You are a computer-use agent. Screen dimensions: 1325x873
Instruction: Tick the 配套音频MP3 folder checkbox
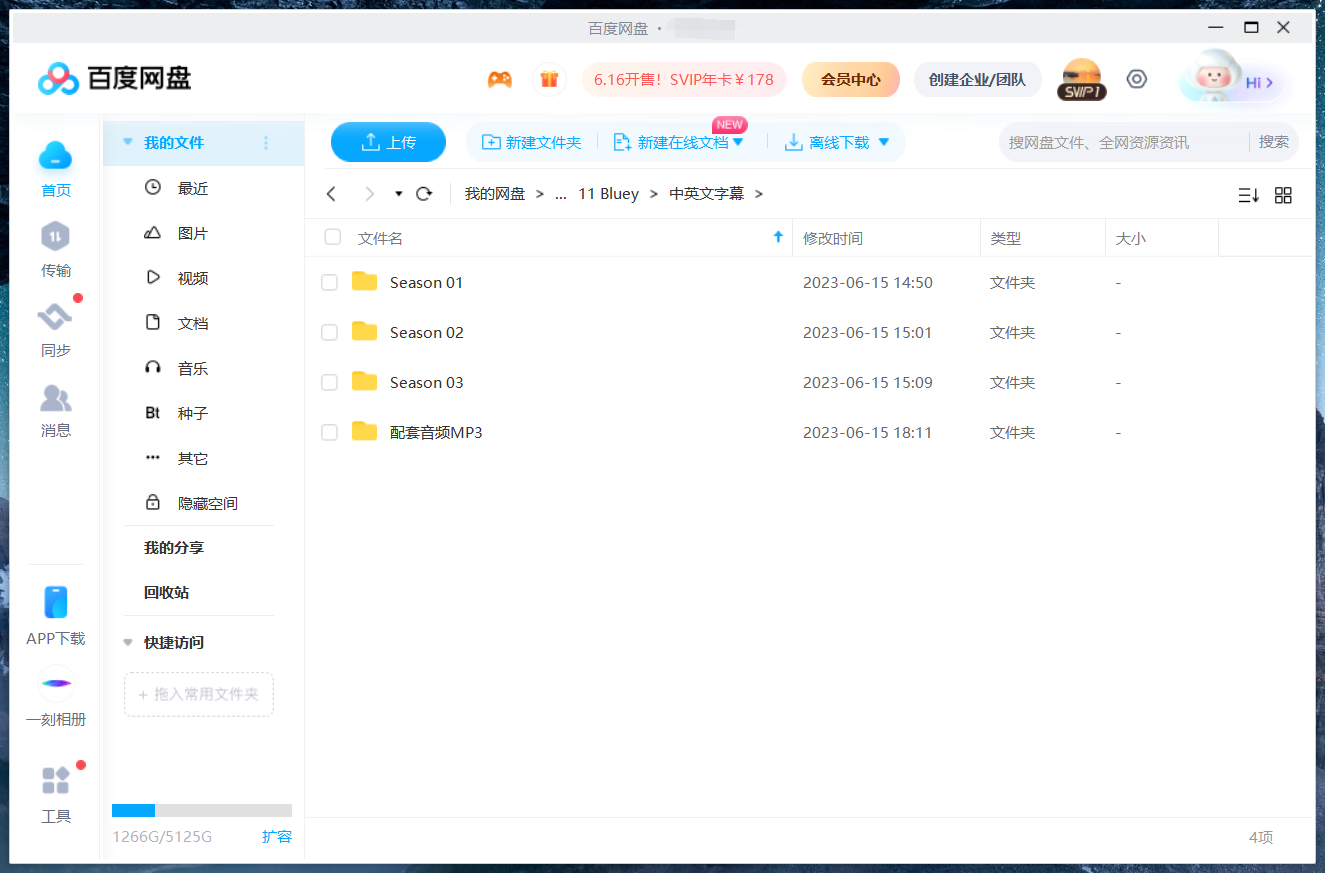coord(329,432)
